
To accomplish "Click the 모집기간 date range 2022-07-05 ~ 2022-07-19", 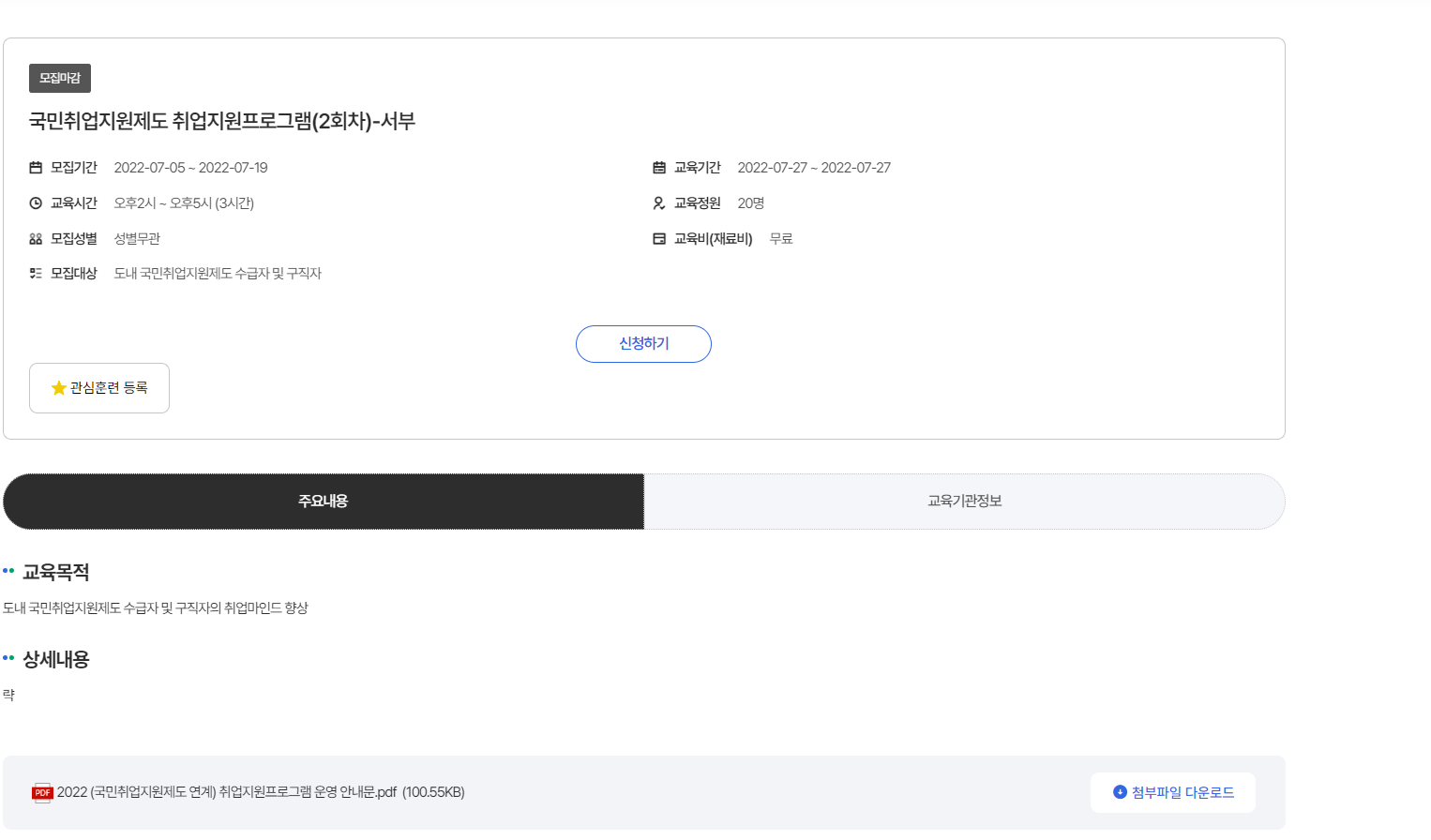I will point(190,168).
